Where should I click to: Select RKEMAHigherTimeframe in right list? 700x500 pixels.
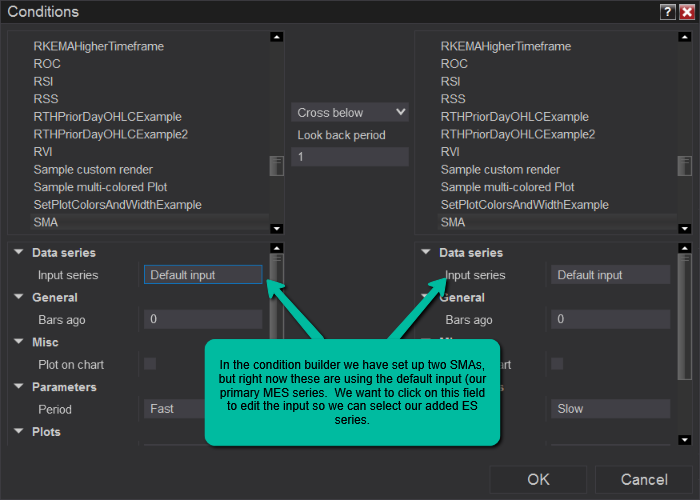tap(506, 46)
